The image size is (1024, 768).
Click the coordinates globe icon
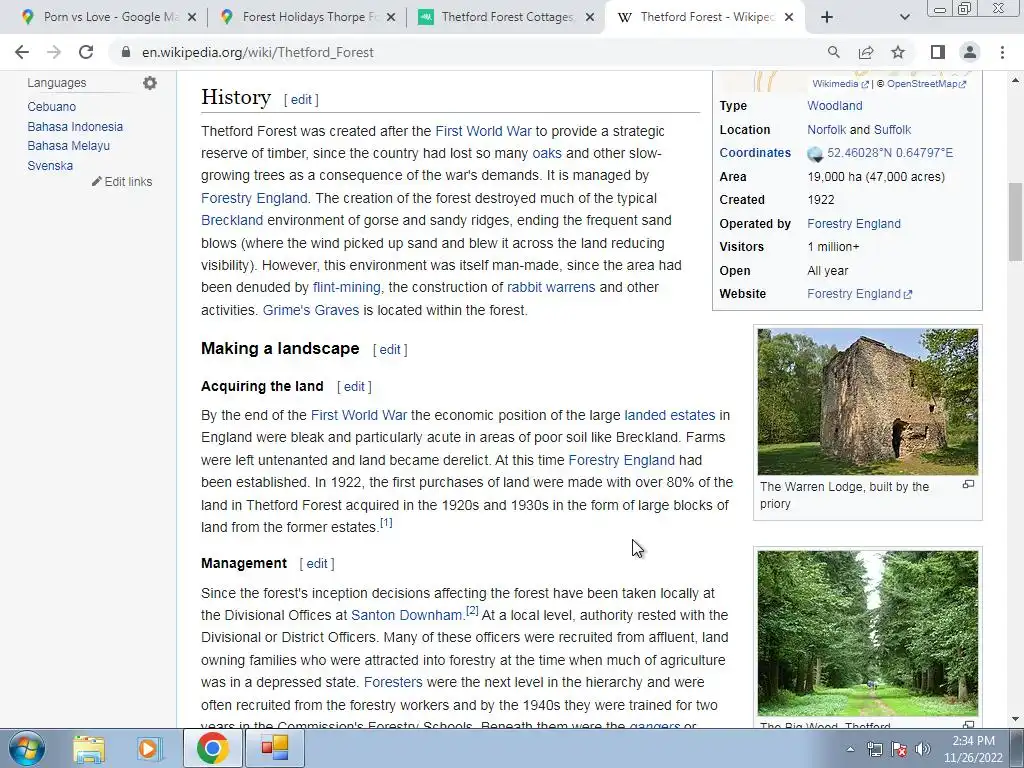(815, 153)
